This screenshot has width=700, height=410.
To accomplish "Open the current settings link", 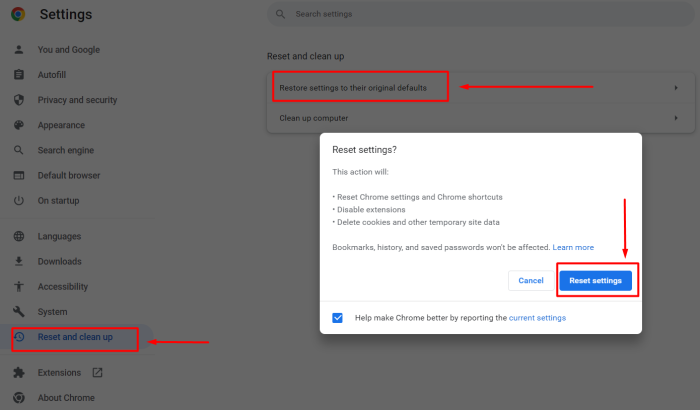I will [x=537, y=318].
